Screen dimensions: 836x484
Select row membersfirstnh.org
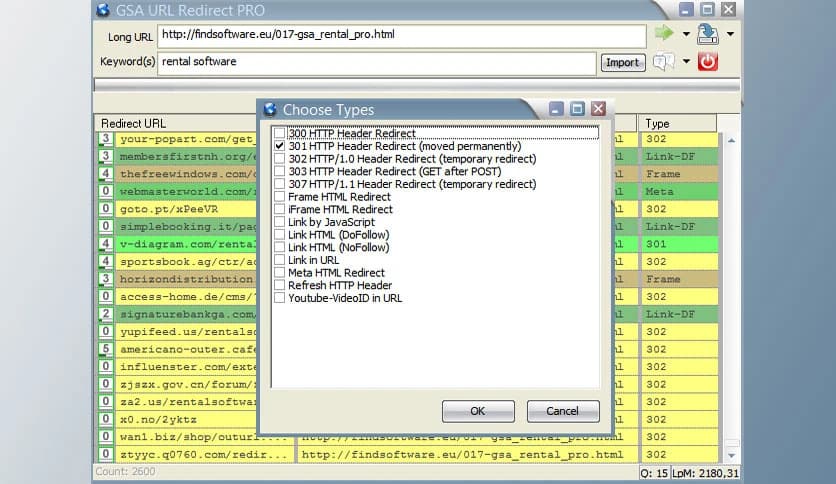(x=186, y=157)
